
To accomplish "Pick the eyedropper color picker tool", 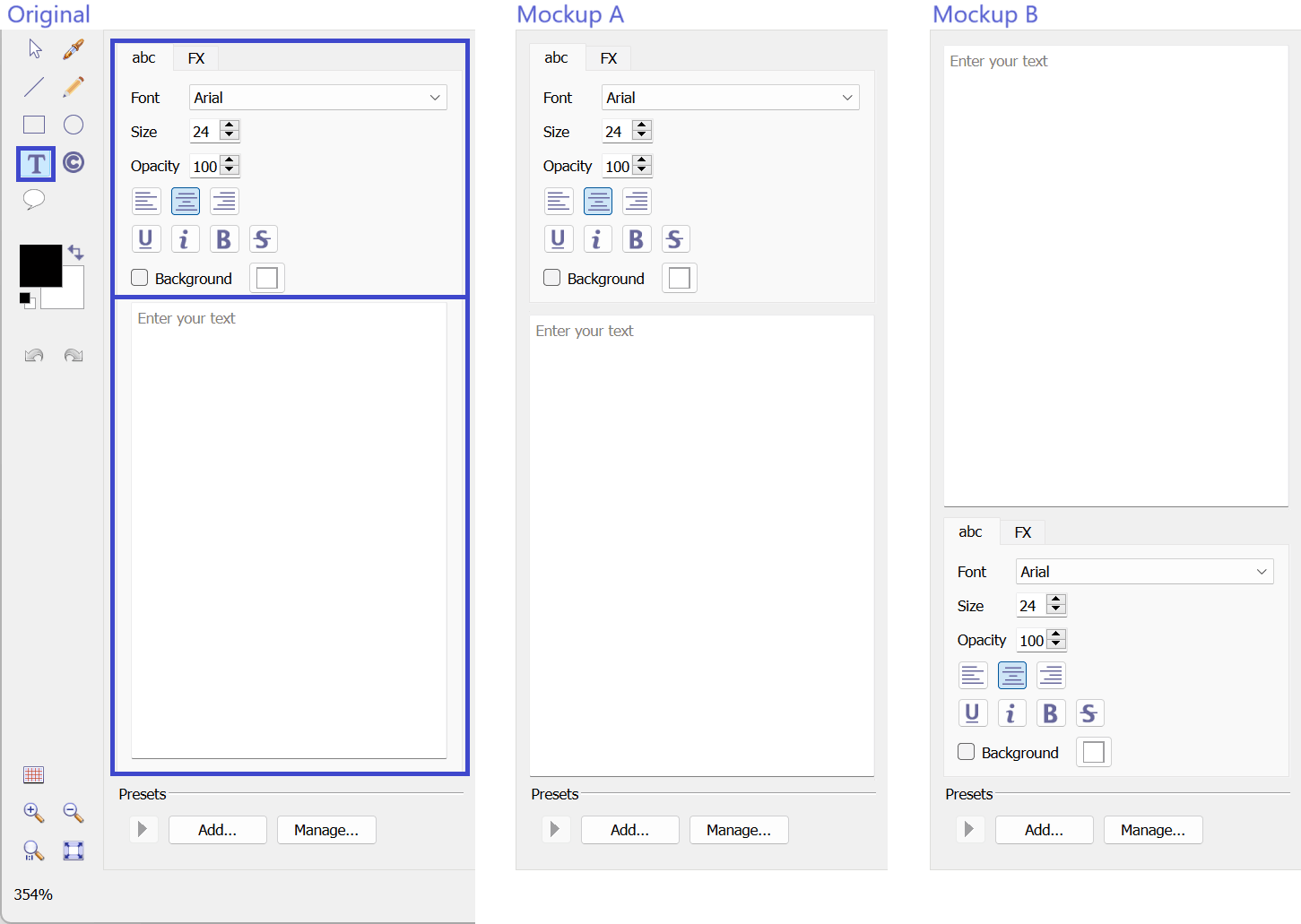I will click(x=74, y=49).
